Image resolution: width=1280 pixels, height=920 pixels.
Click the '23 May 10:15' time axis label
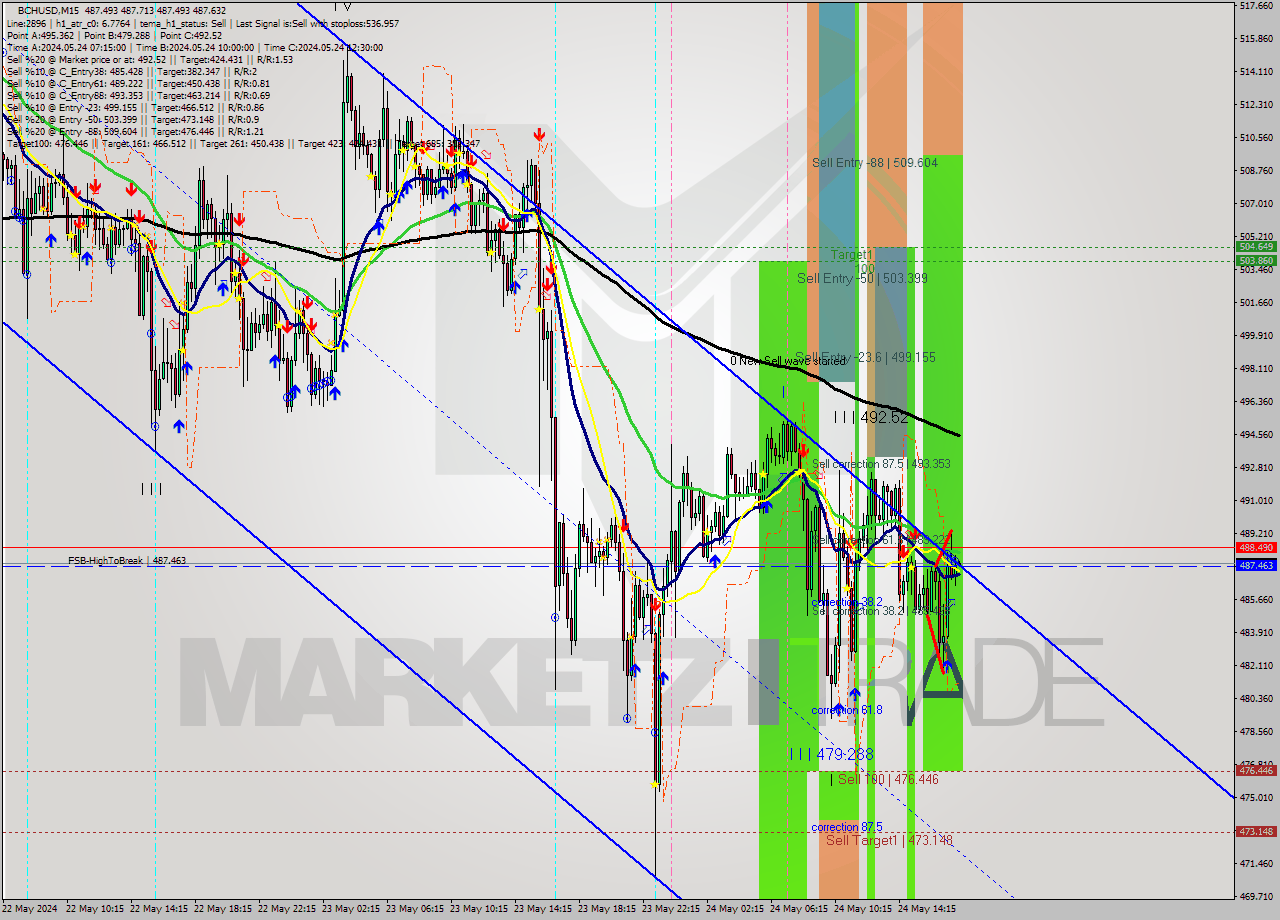coord(479,909)
